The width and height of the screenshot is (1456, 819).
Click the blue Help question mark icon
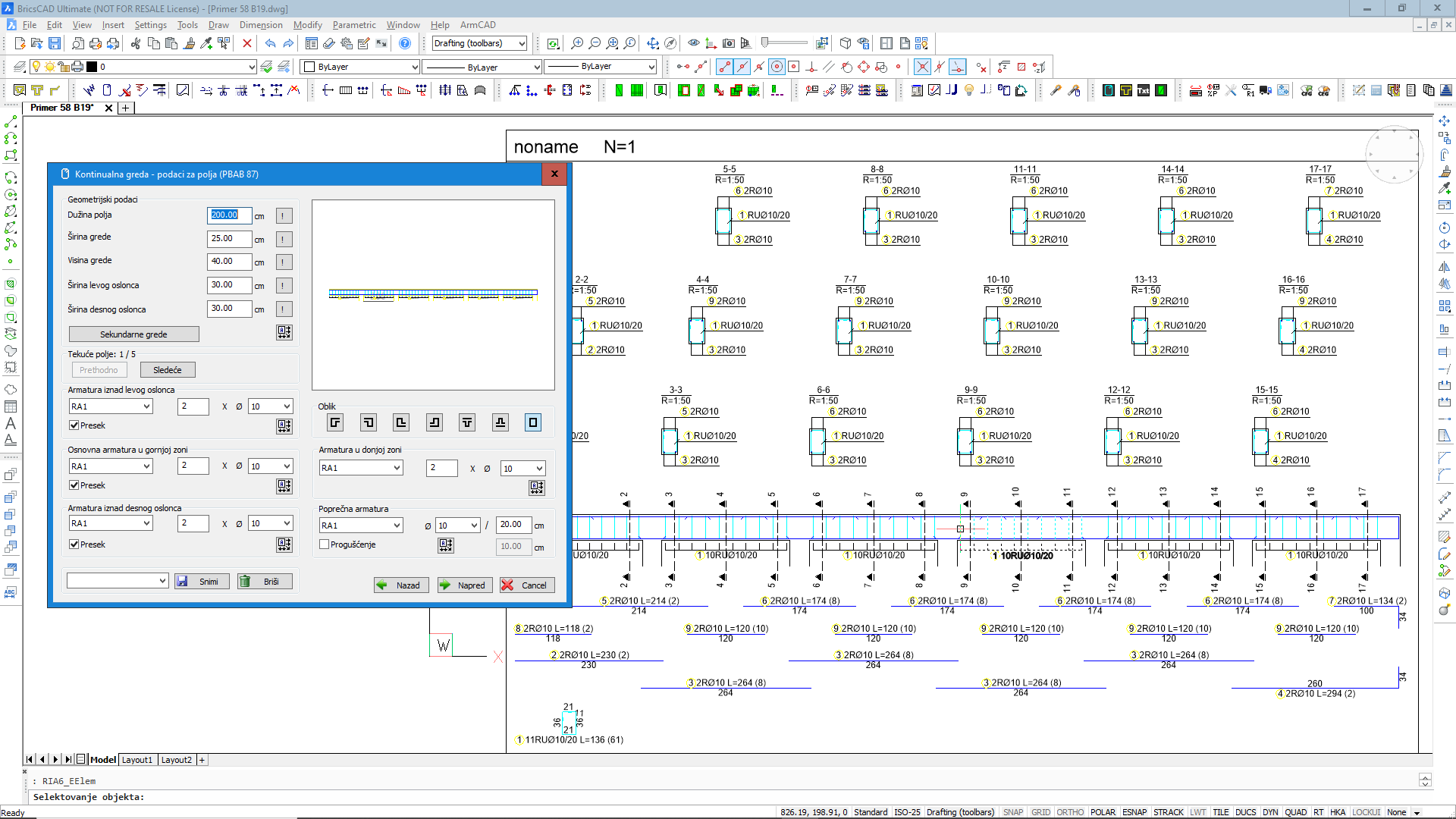pos(405,43)
